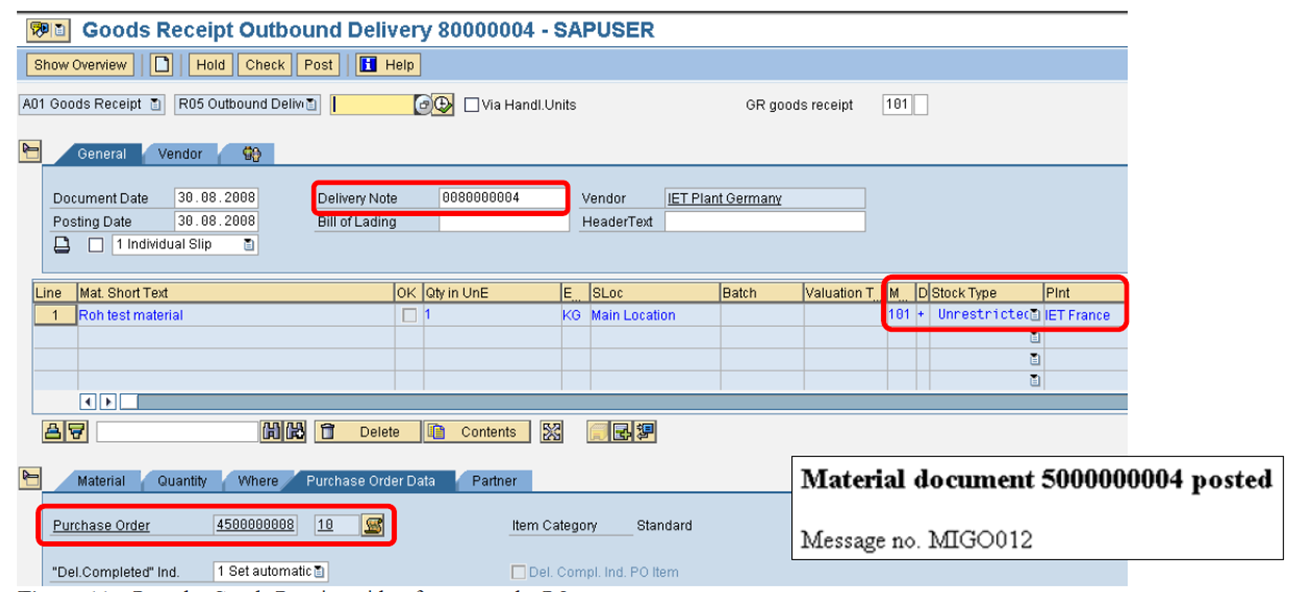The height and width of the screenshot is (592, 1296).
Task: Click the Delivery Note input field
Action: coord(500,198)
